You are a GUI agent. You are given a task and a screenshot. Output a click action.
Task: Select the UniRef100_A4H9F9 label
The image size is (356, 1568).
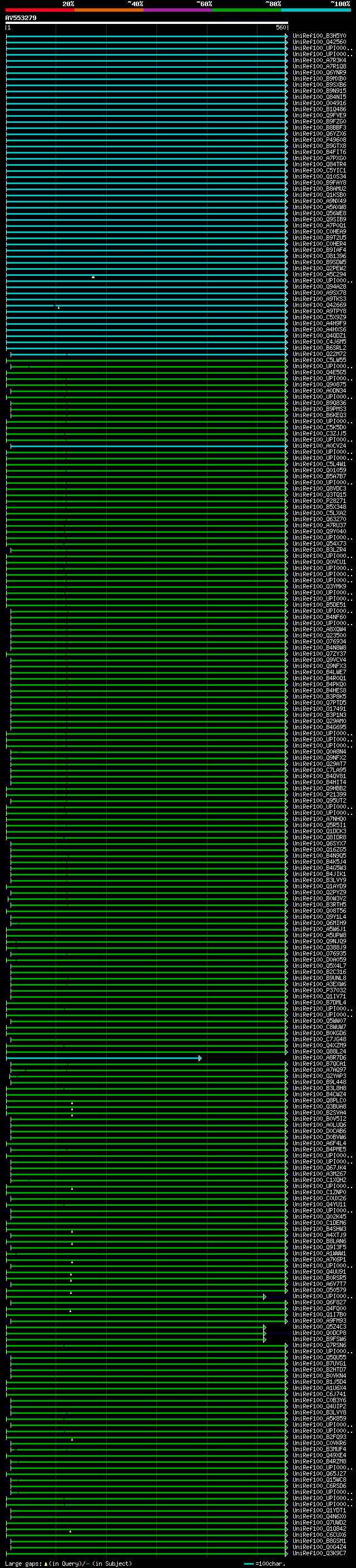coord(319,323)
